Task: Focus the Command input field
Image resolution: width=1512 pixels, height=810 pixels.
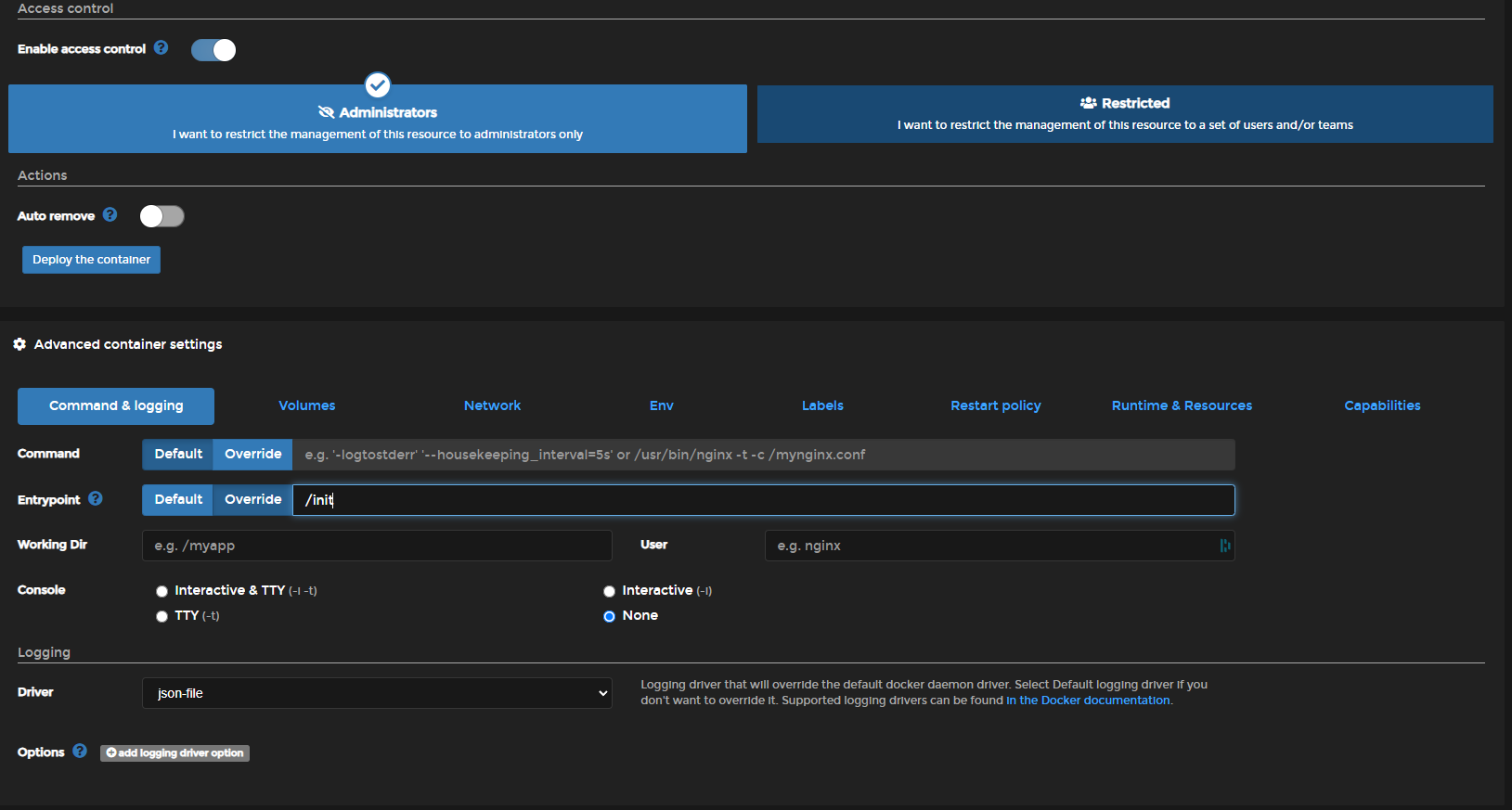Action: [764, 455]
